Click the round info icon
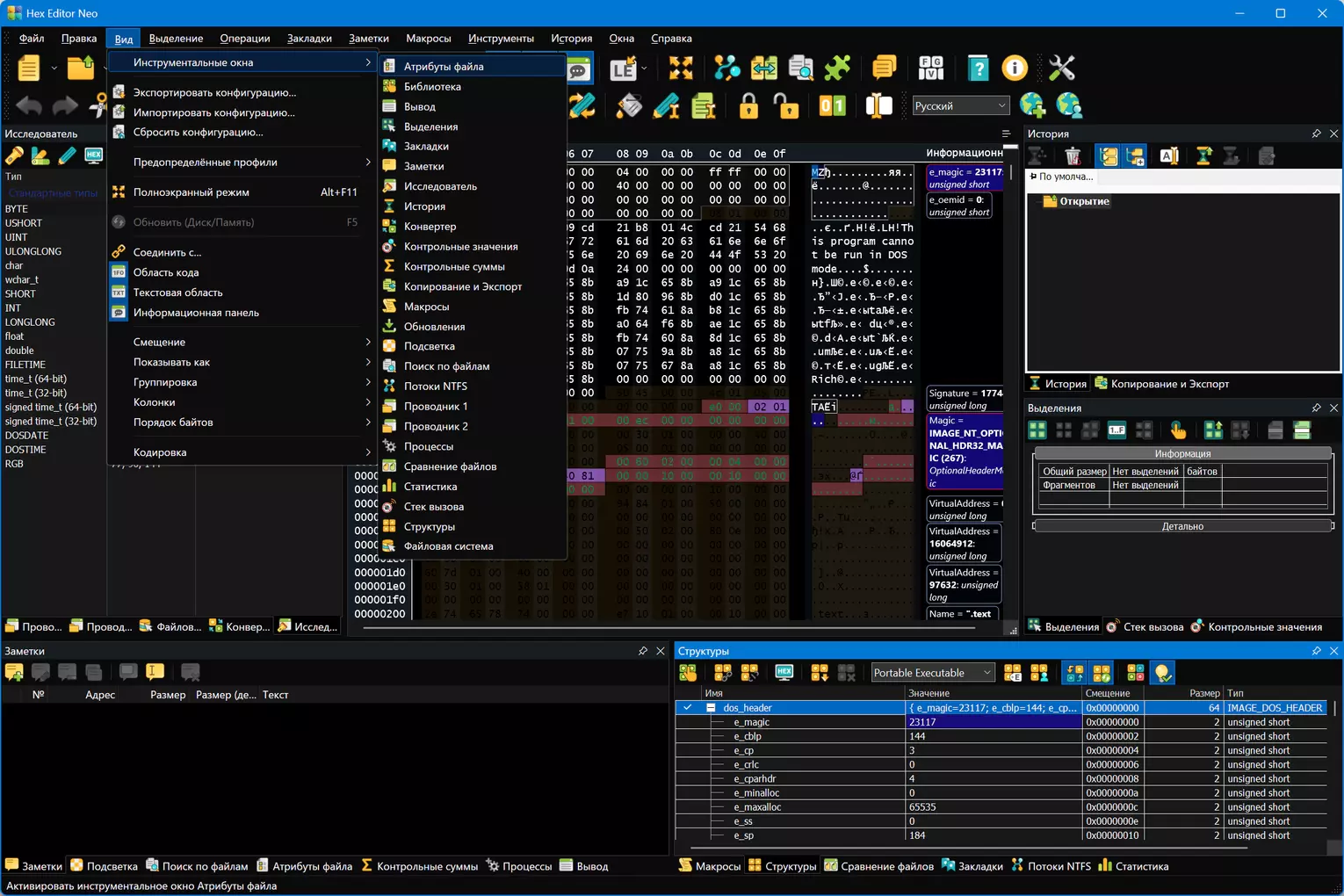1344x896 pixels. pos(1015,68)
